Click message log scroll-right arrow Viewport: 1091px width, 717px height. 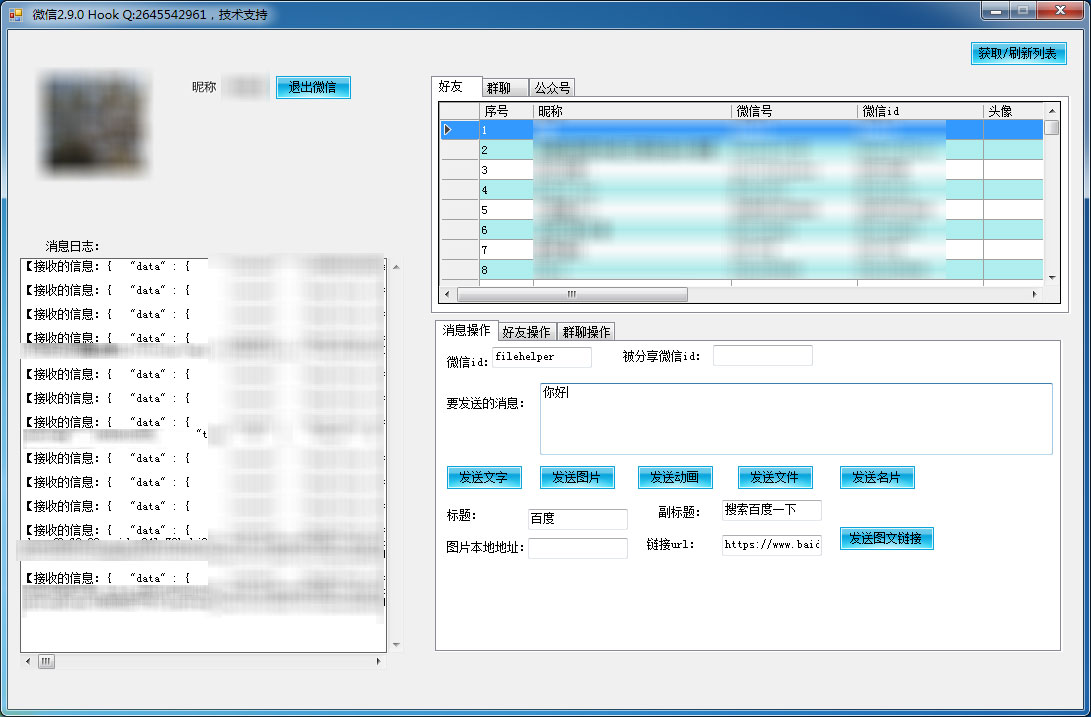[x=378, y=661]
